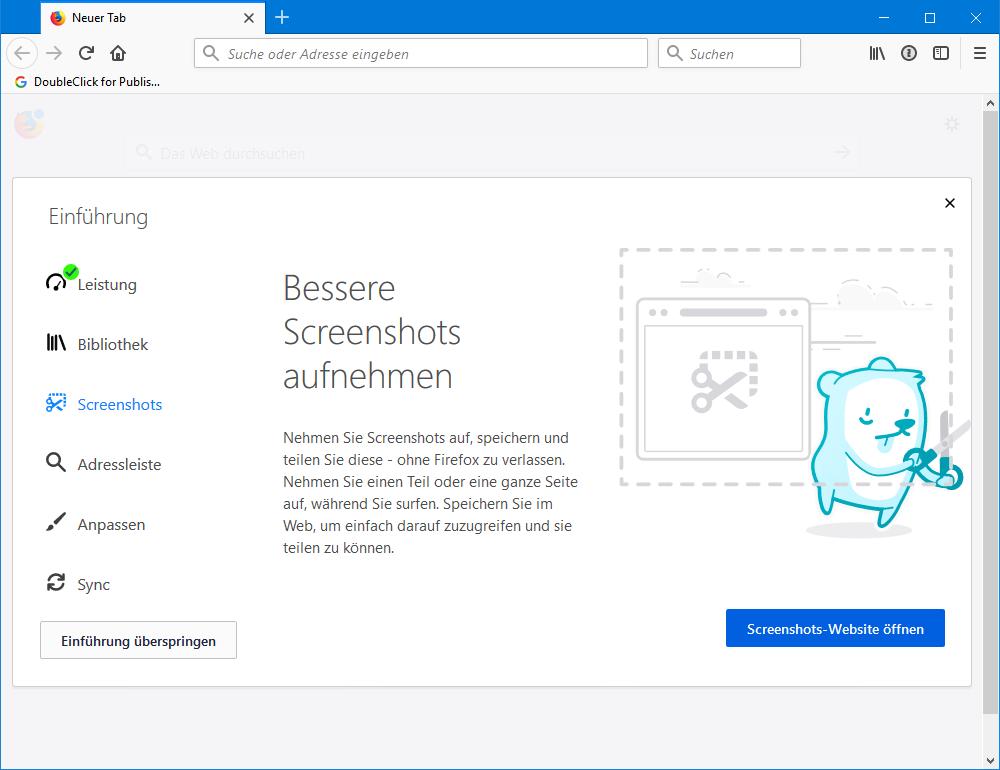This screenshot has height=770, width=1000.
Task: Maximize the Firefox window
Action: pyautogui.click(x=930, y=18)
